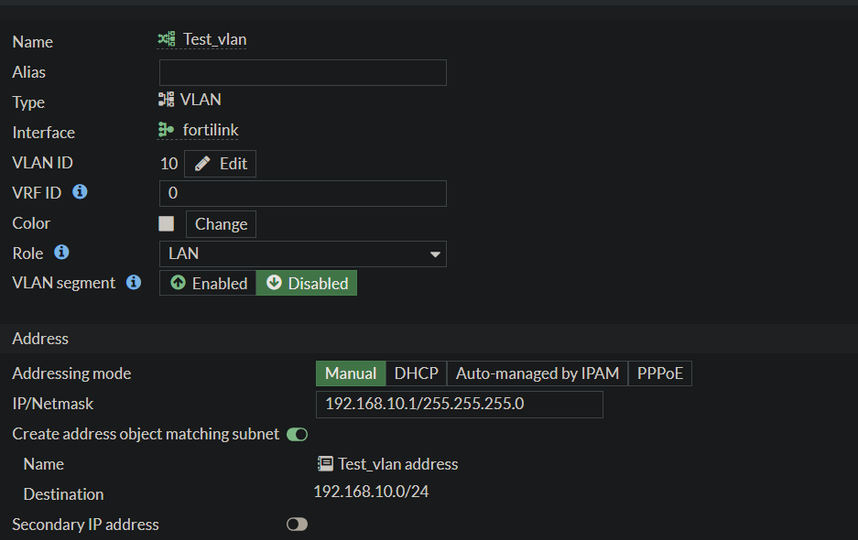858x540 pixels.
Task: Click the fortilink interface icon
Action: point(166,130)
